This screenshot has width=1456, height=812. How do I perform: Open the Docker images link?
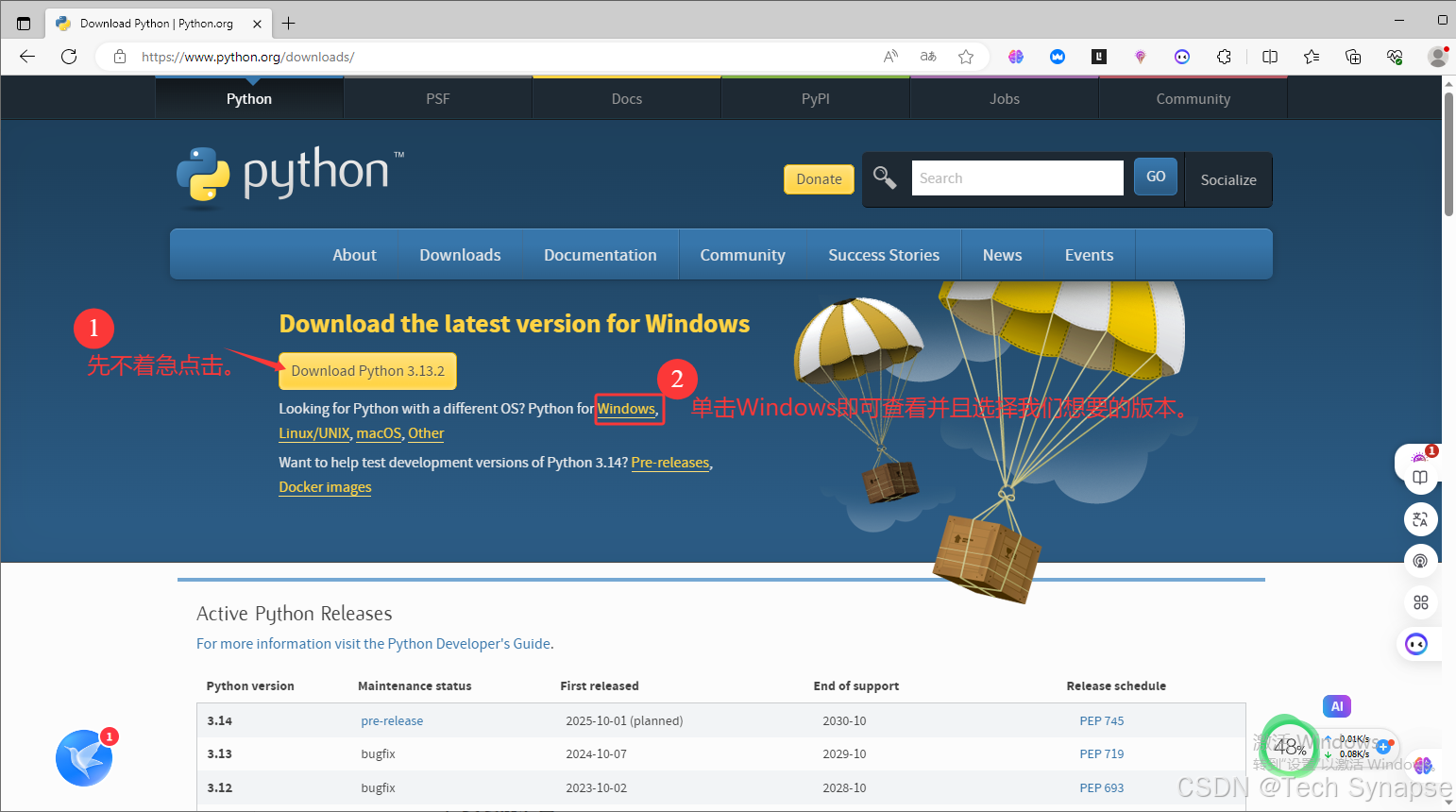pyautogui.click(x=325, y=487)
